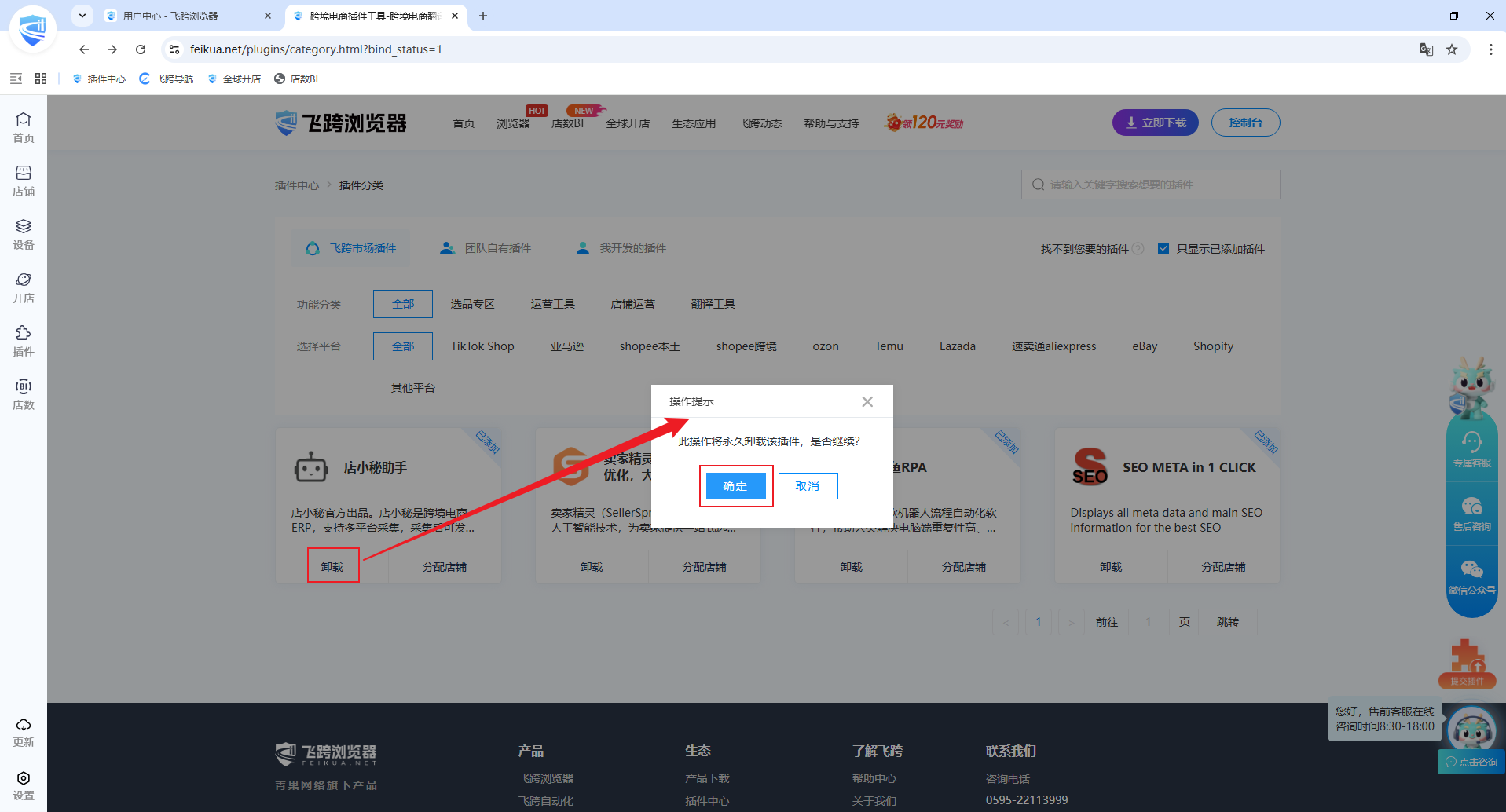The image size is (1506, 812).
Task: Open 帮助中心 footer link
Action: (874, 778)
